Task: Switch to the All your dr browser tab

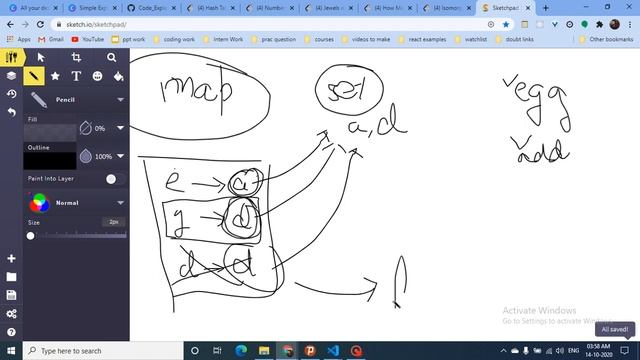Action: [x=34, y=8]
